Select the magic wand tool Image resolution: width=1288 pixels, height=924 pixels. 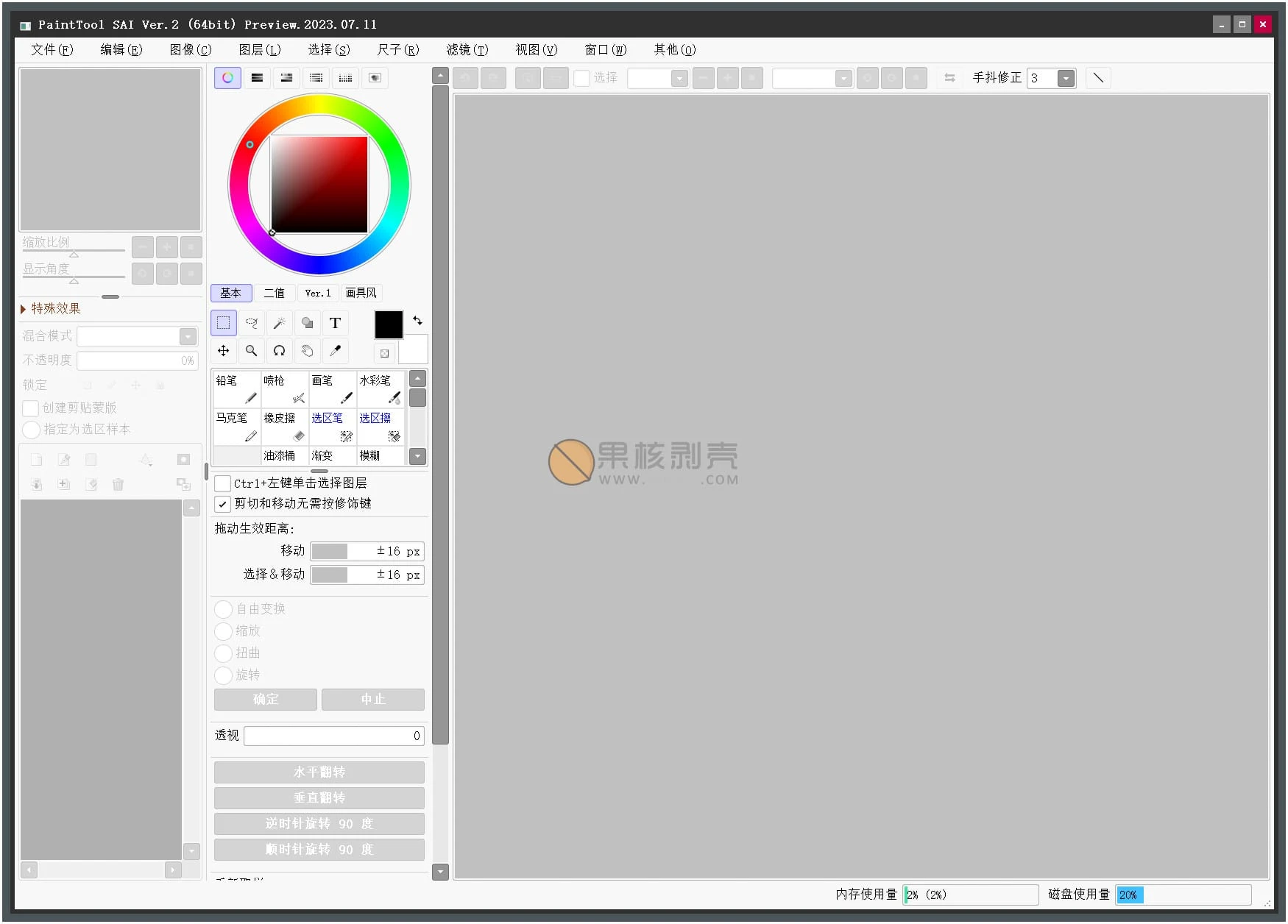(x=280, y=323)
